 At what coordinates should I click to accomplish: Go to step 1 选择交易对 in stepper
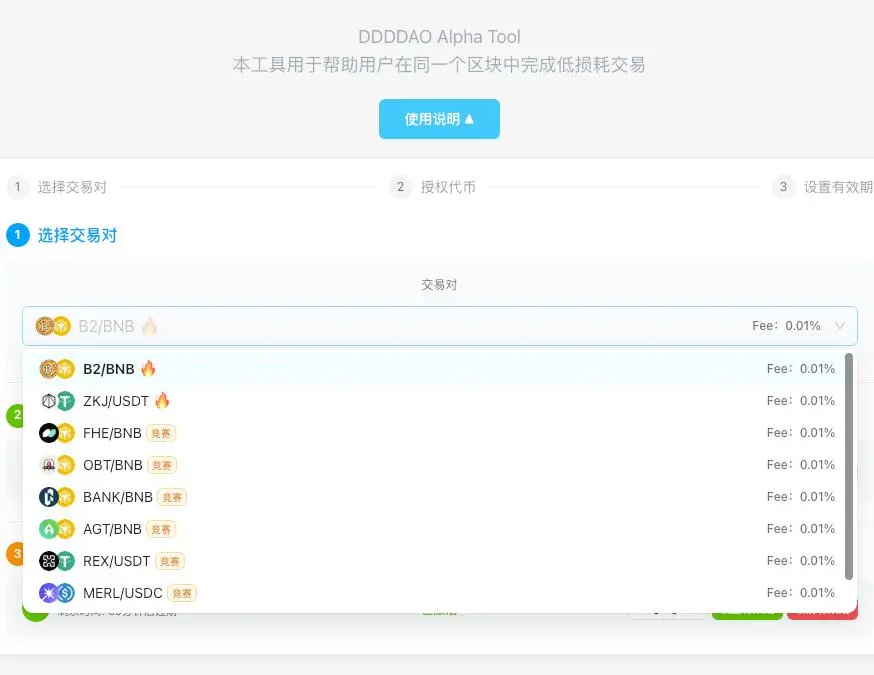point(57,187)
